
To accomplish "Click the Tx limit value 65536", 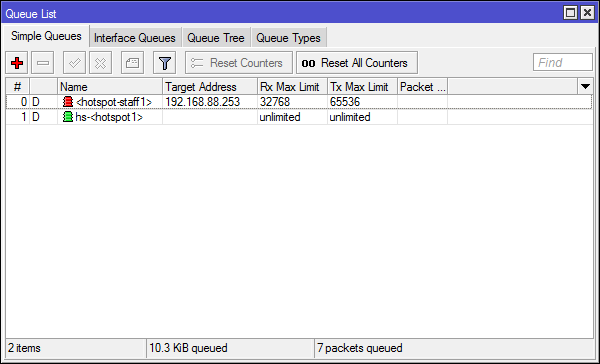I will coord(345,102).
